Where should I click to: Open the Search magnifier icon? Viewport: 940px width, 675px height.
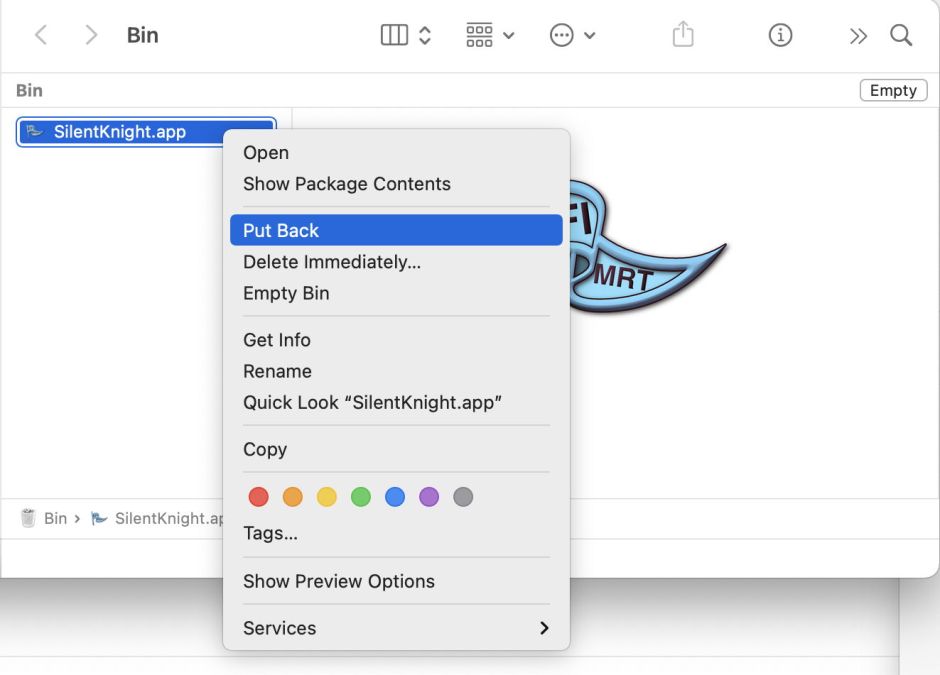[901, 35]
